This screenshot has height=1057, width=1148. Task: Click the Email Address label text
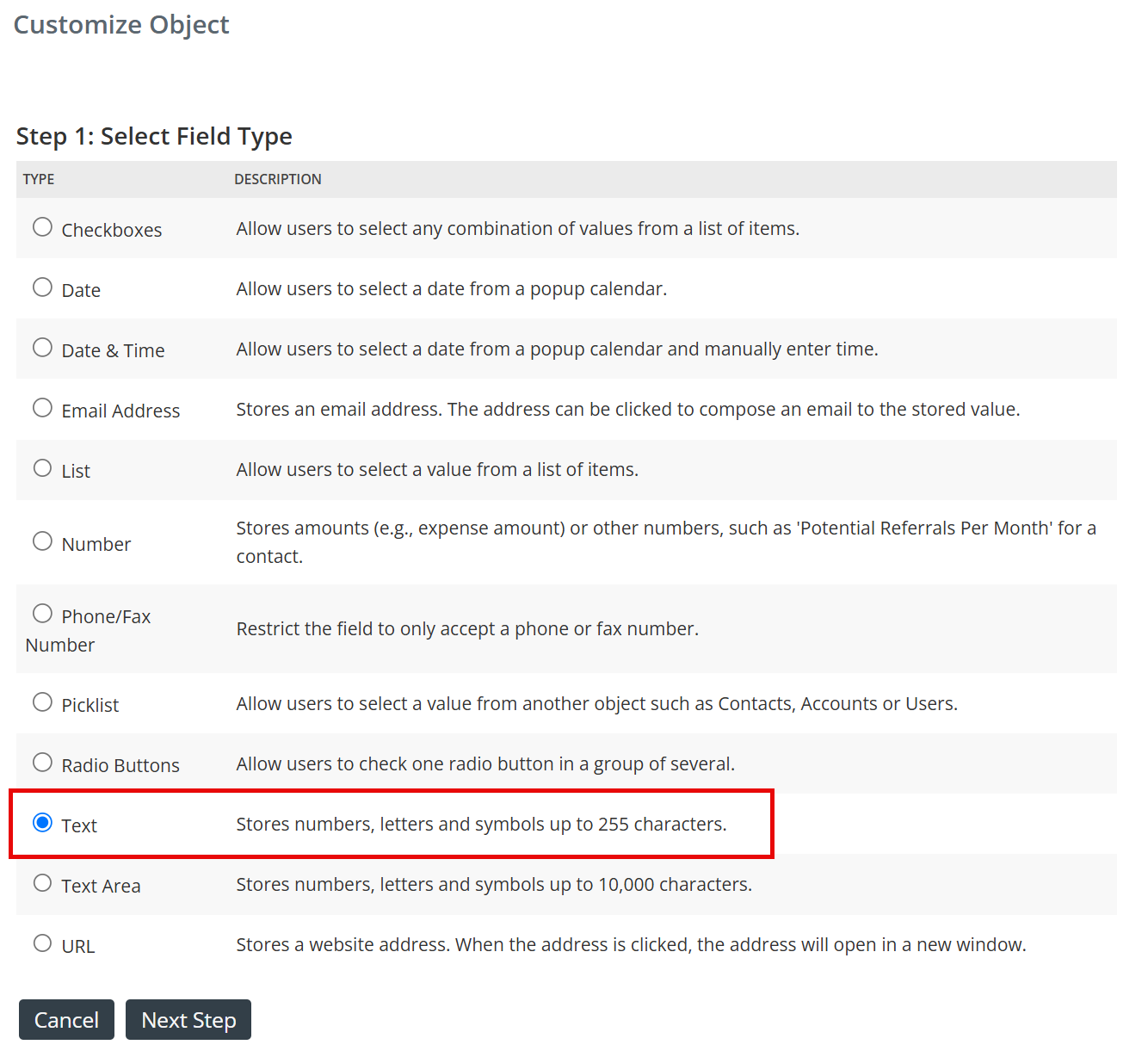coord(120,411)
